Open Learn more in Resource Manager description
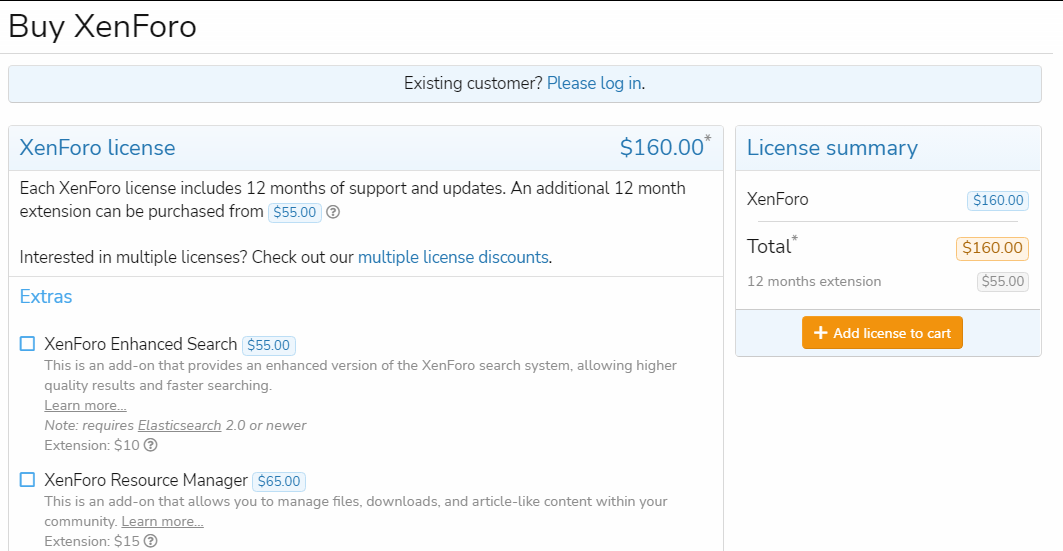1063x551 pixels. point(162,521)
